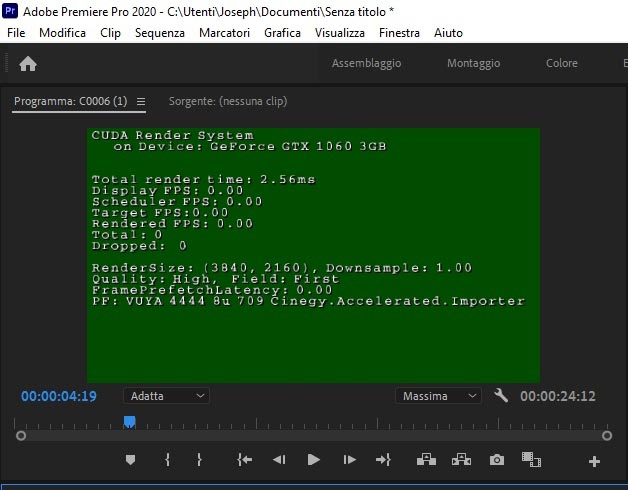Open the Adatta zoom level dropdown
Viewport: 628px width, 490px height.
tap(166, 396)
